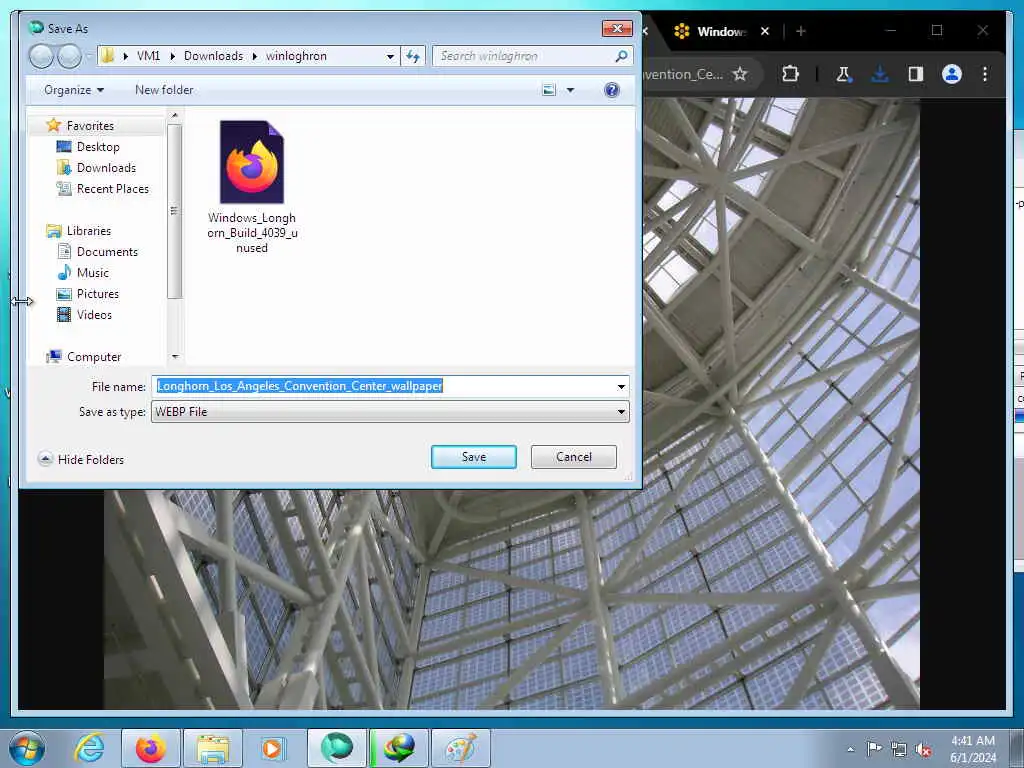The height and width of the screenshot is (768, 1024).
Task: Open the green globe downloader taskbar icon
Action: 398,748
